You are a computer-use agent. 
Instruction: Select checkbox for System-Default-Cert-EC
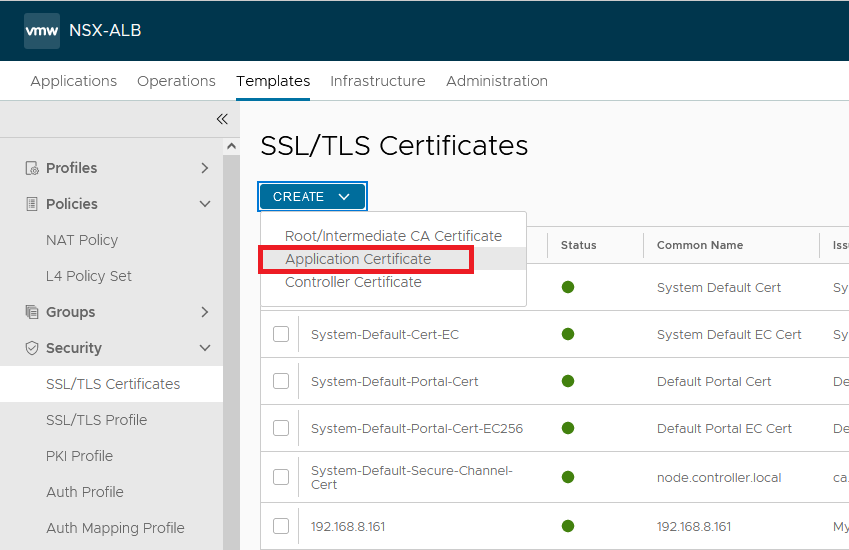(281, 334)
